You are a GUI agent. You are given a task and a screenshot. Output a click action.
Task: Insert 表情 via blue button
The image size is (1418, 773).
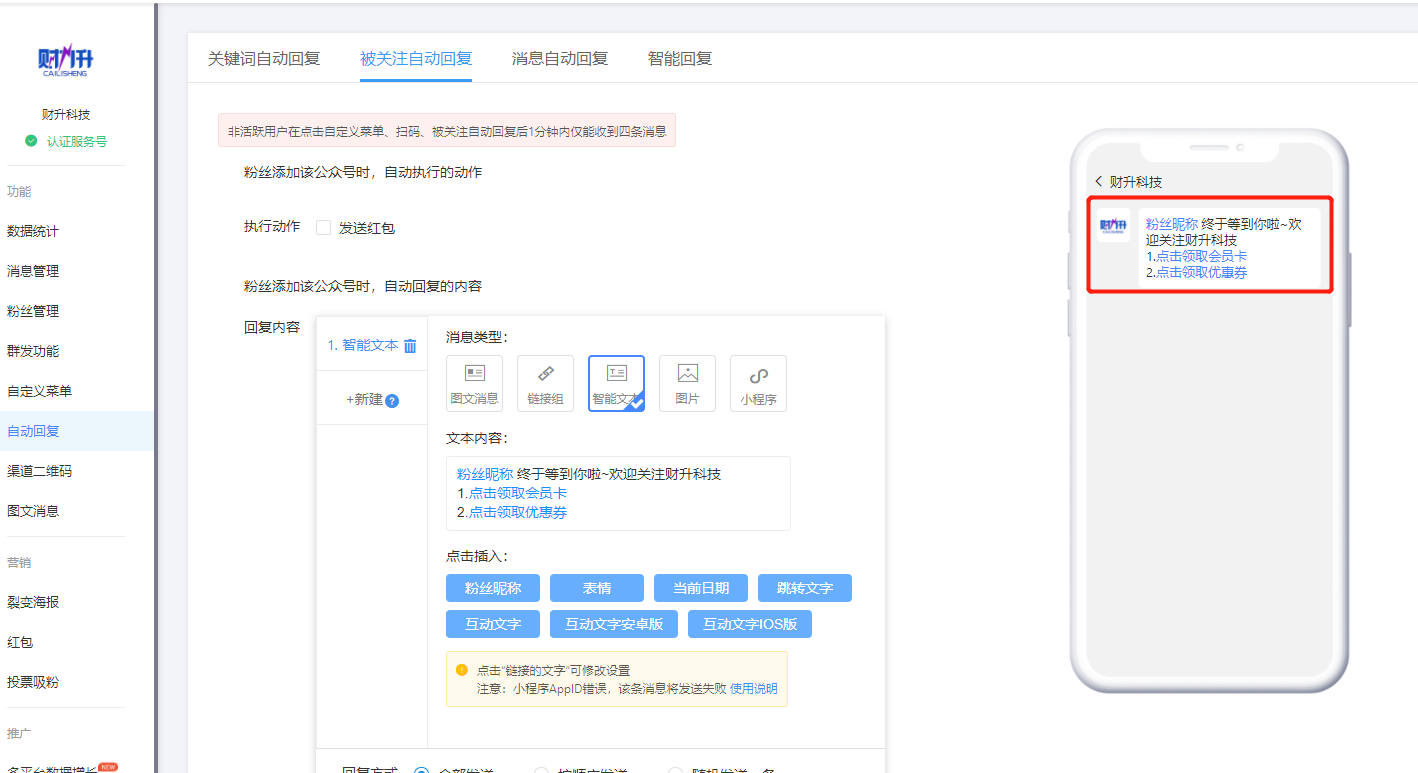597,588
